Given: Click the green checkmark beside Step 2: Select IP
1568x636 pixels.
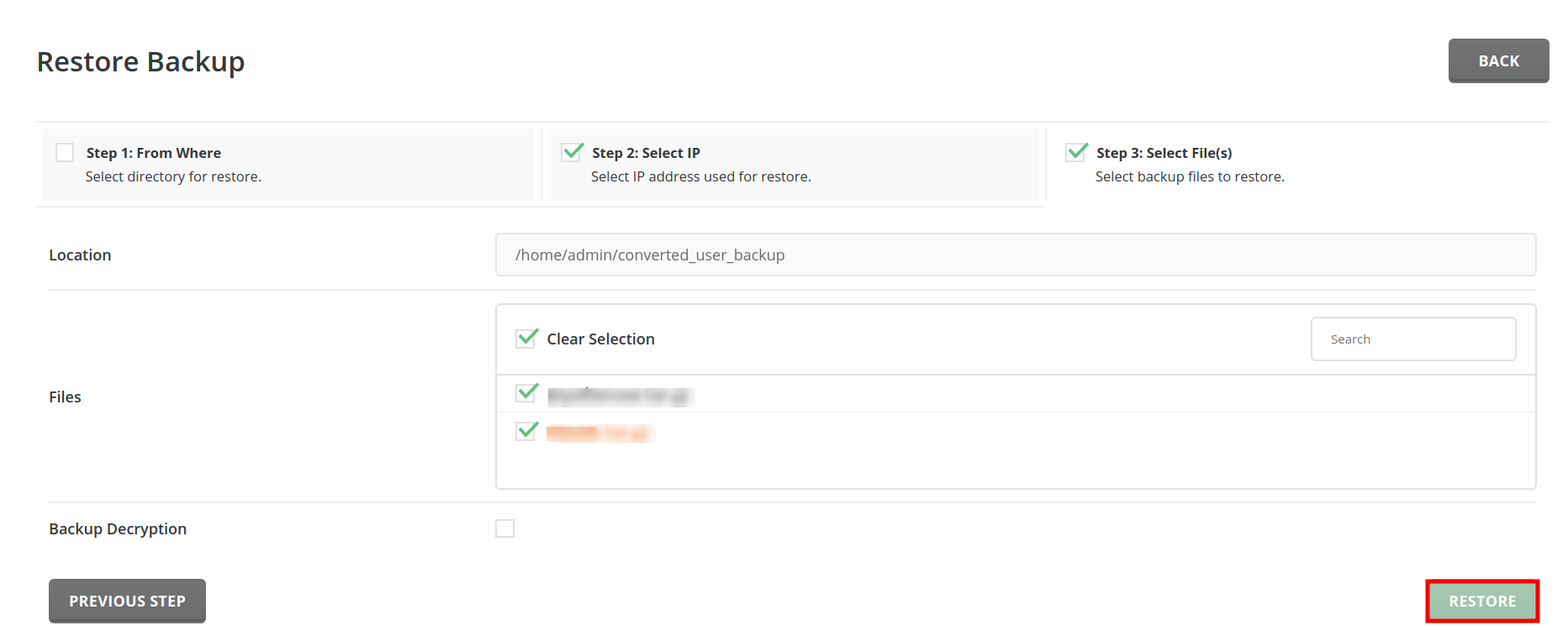Looking at the screenshot, I should pos(572,152).
